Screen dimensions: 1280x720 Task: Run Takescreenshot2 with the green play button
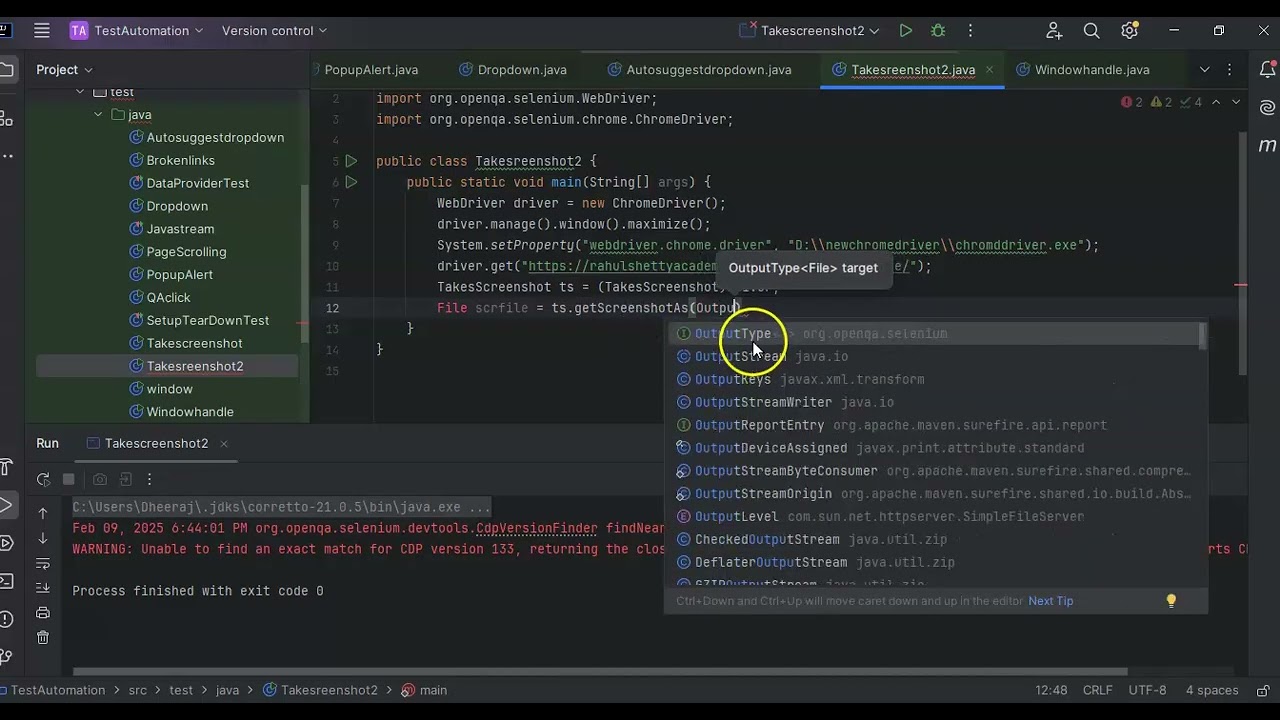905,31
